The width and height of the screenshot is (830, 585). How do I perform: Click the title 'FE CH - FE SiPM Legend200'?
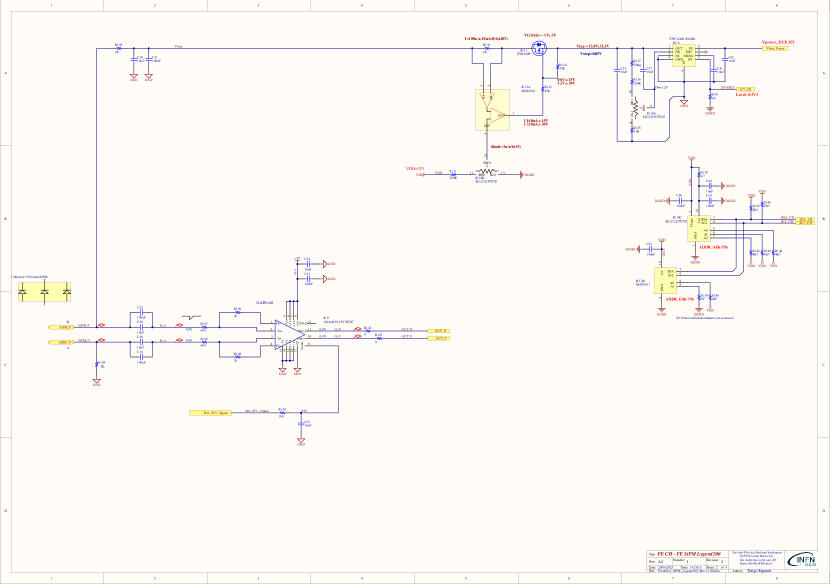tap(688, 554)
